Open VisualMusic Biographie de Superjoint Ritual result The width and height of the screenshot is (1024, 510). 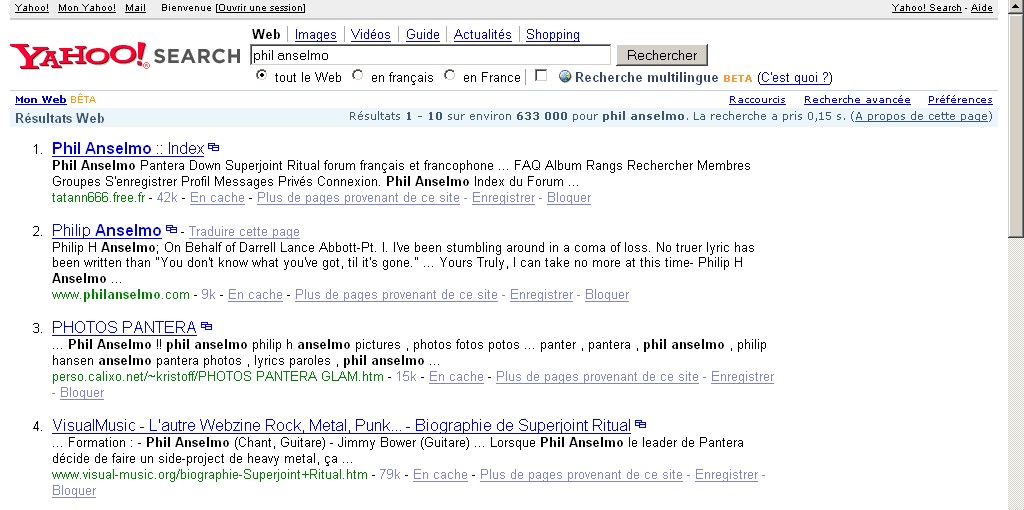[x=342, y=426]
